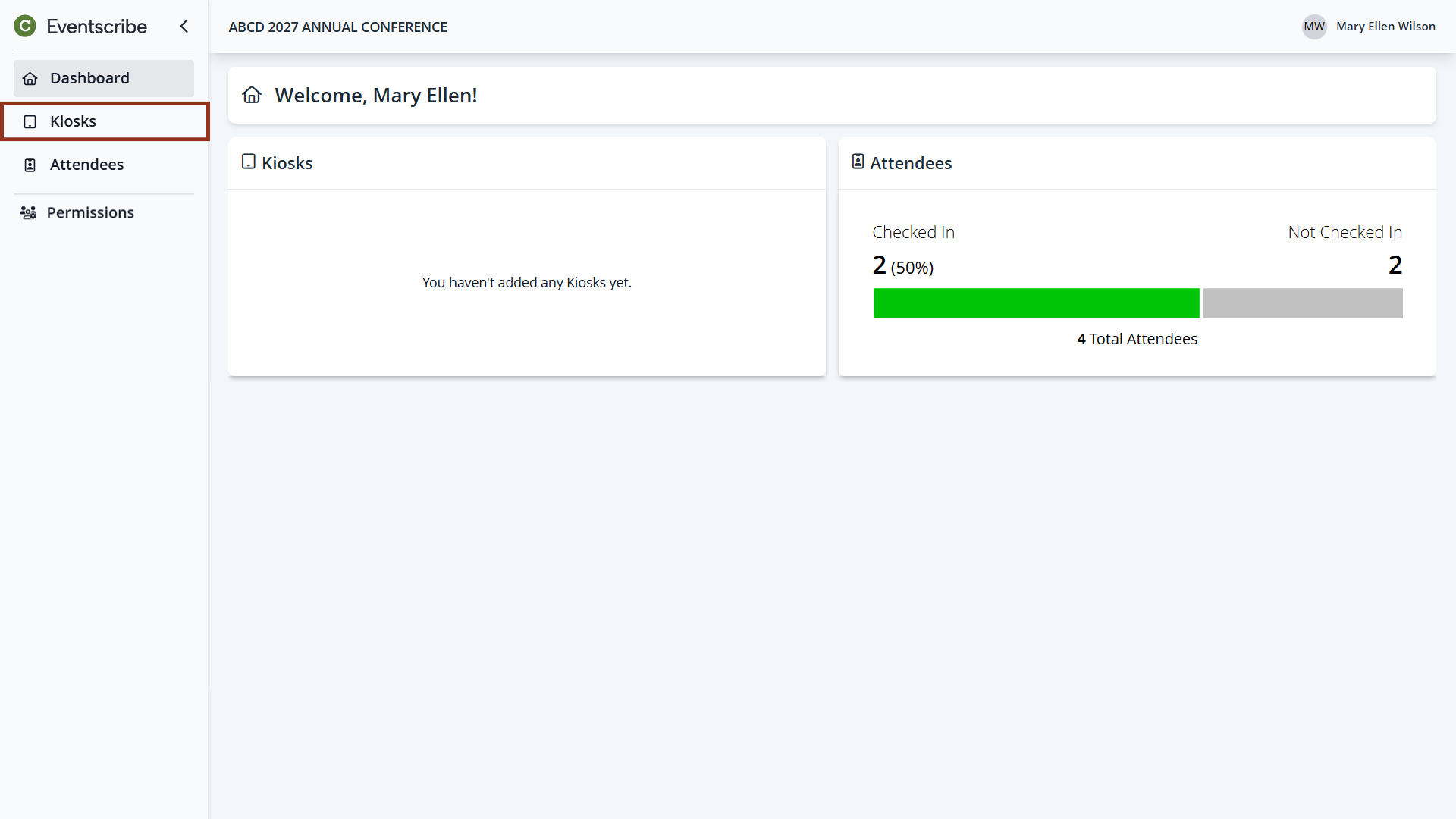
Task: Click the Attendees badge icon in the sidebar
Action: point(30,165)
